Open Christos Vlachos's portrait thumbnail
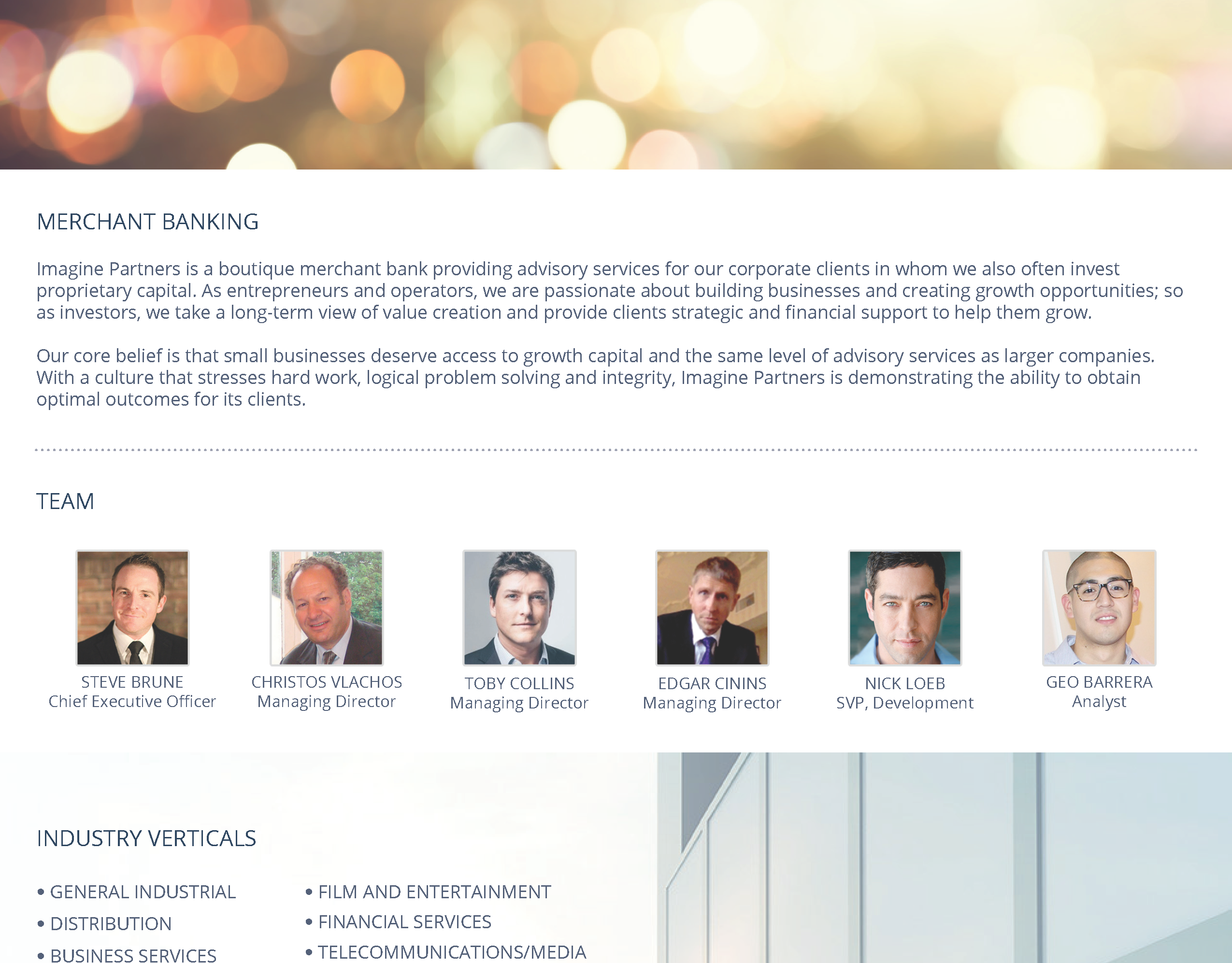The width and height of the screenshot is (1232, 963). pyautogui.click(x=327, y=608)
